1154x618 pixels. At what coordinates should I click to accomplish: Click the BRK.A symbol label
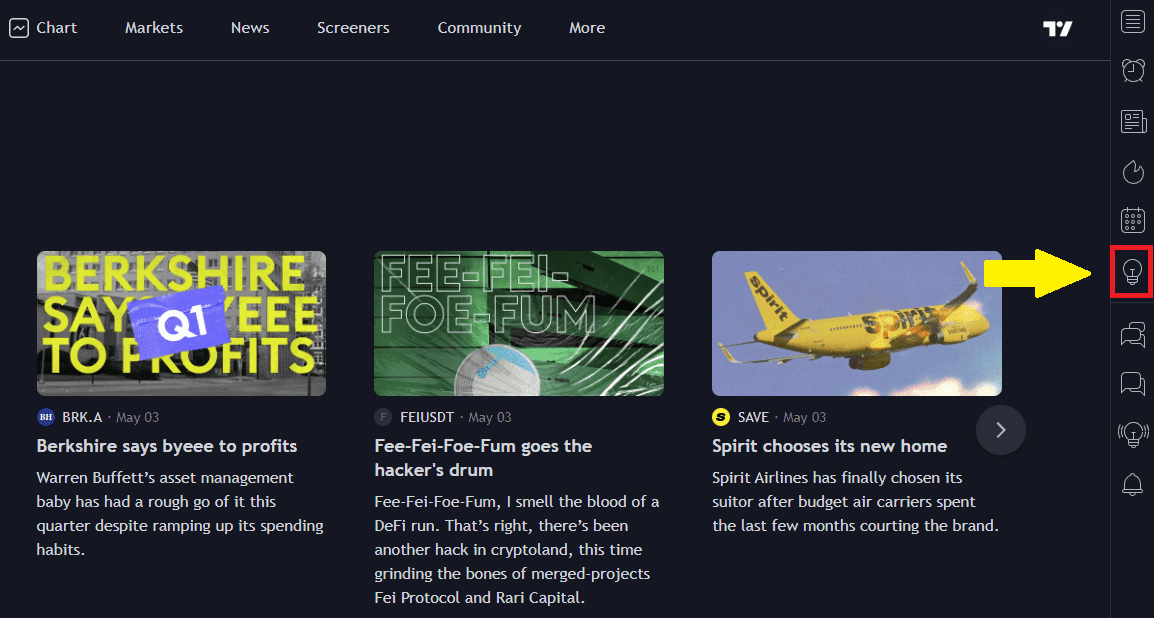(82, 417)
